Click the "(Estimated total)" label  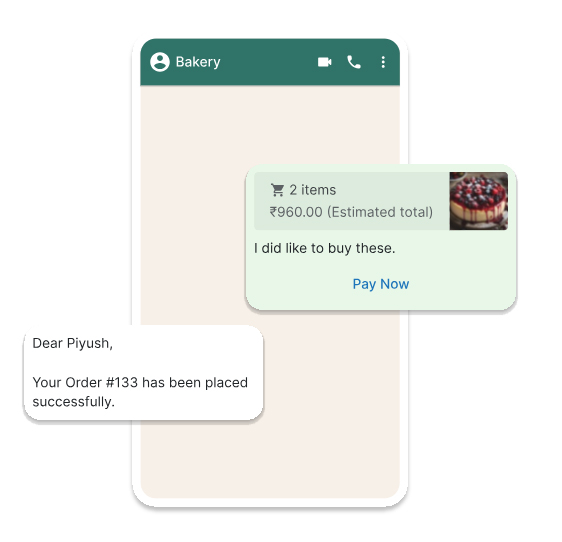click(x=380, y=212)
